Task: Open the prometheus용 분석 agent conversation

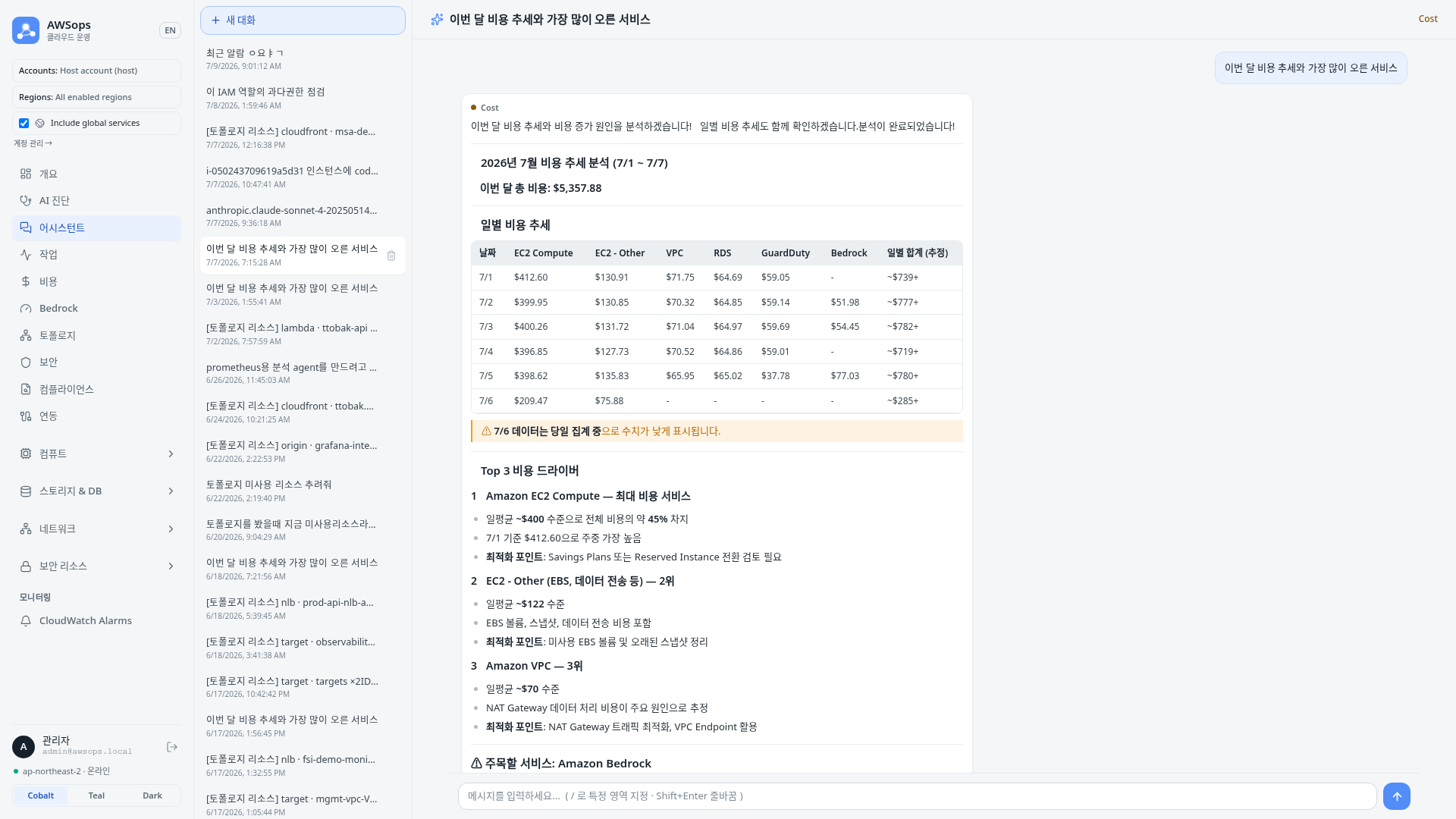Action: (303, 373)
